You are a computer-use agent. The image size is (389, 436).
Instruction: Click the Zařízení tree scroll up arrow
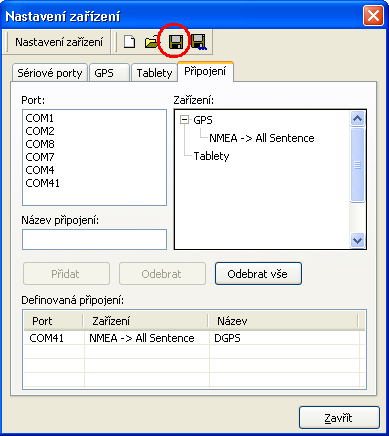358,118
